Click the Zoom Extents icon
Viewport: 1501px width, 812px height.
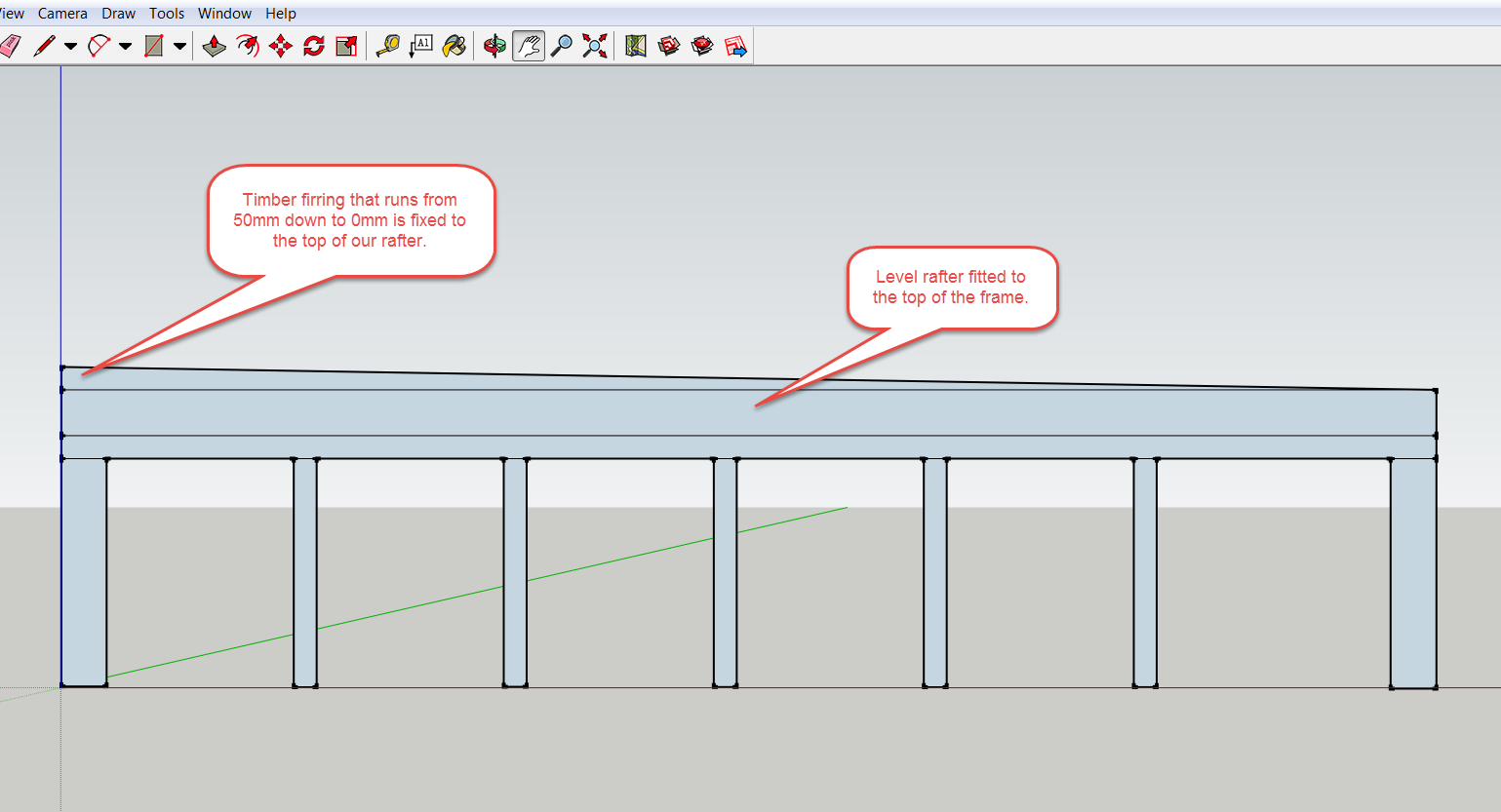coord(595,46)
